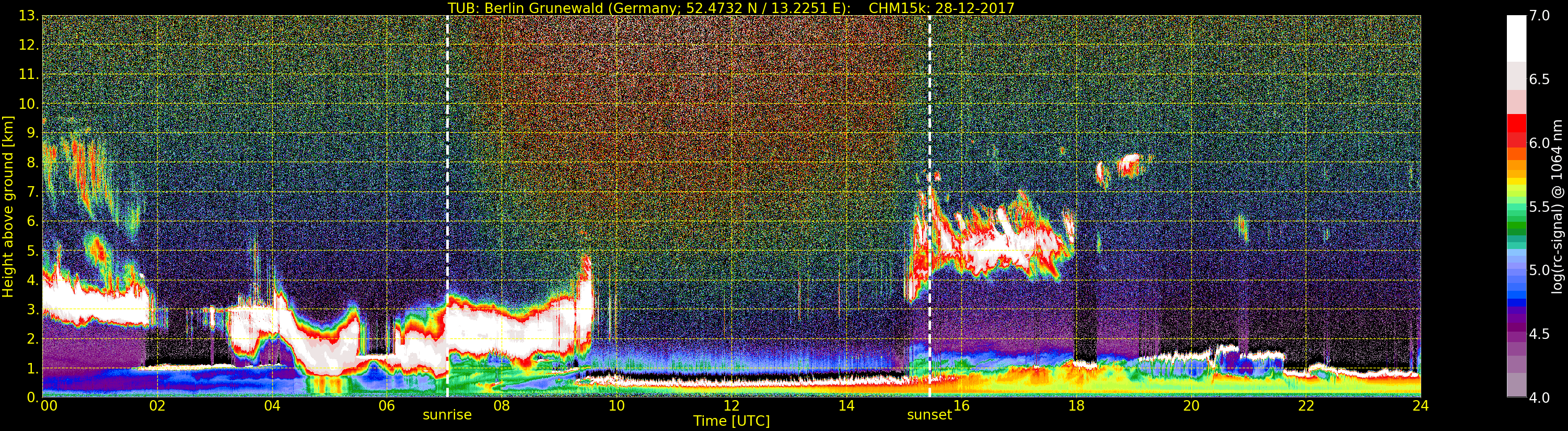Click the "10." height axis tick label
Image resolution: width=1568 pixels, height=431 pixels.
coord(29,104)
